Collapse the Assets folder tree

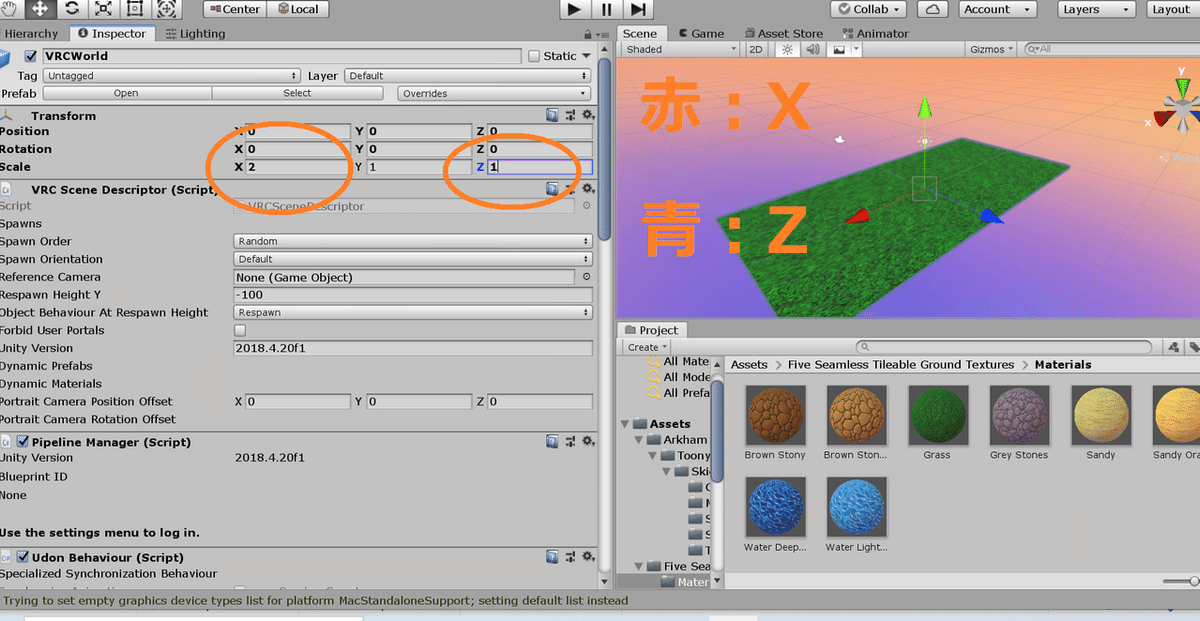[x=626, y=424]
